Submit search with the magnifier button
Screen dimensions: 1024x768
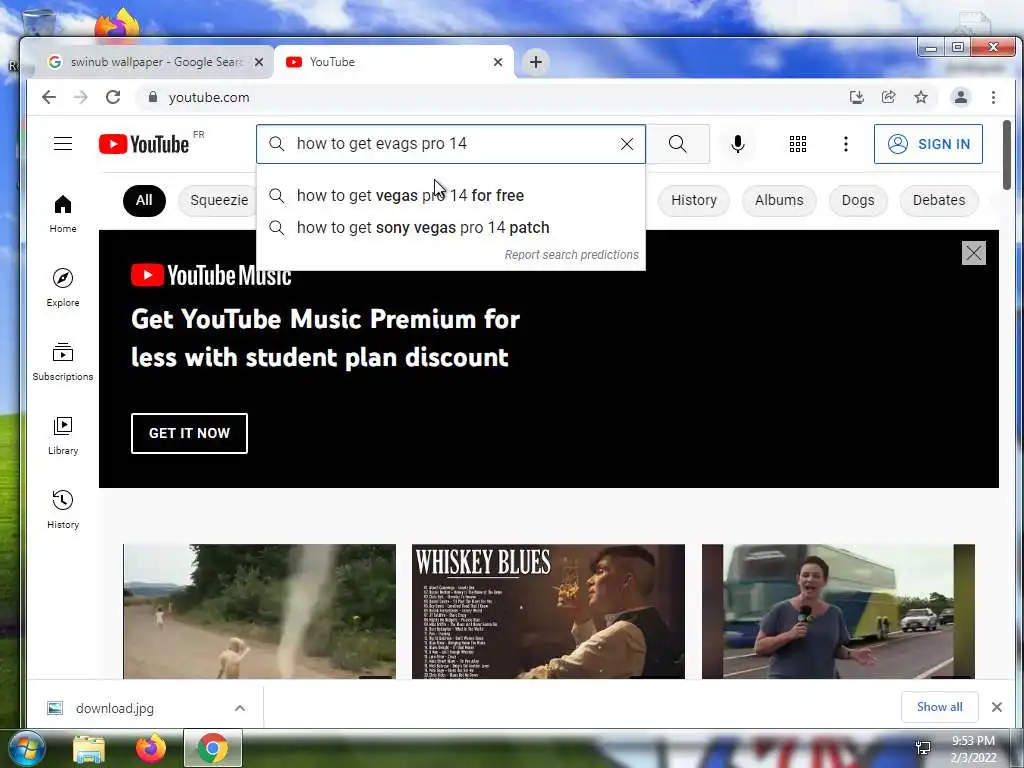pos(678,144)
